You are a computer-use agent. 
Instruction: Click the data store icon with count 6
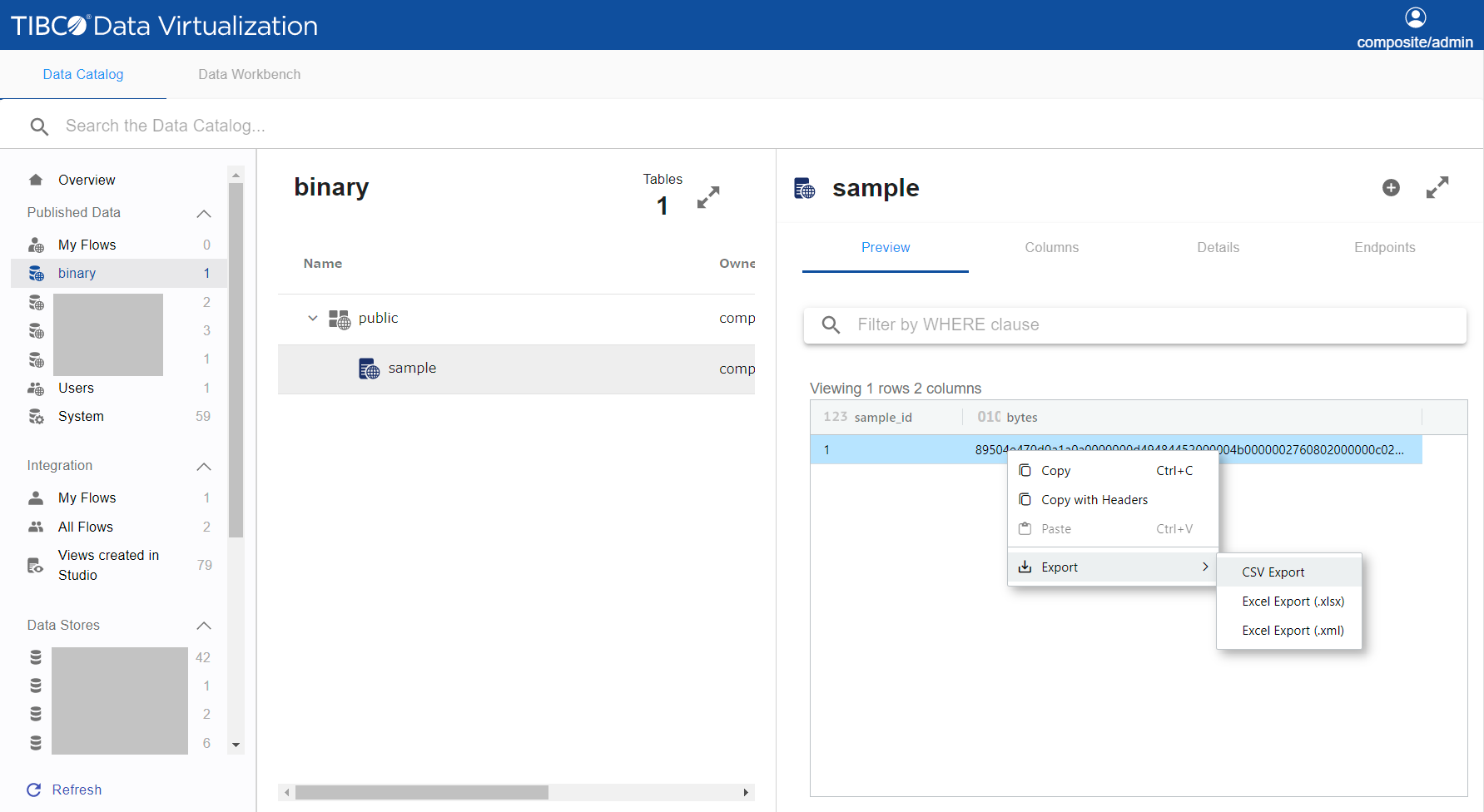[36, 743]
